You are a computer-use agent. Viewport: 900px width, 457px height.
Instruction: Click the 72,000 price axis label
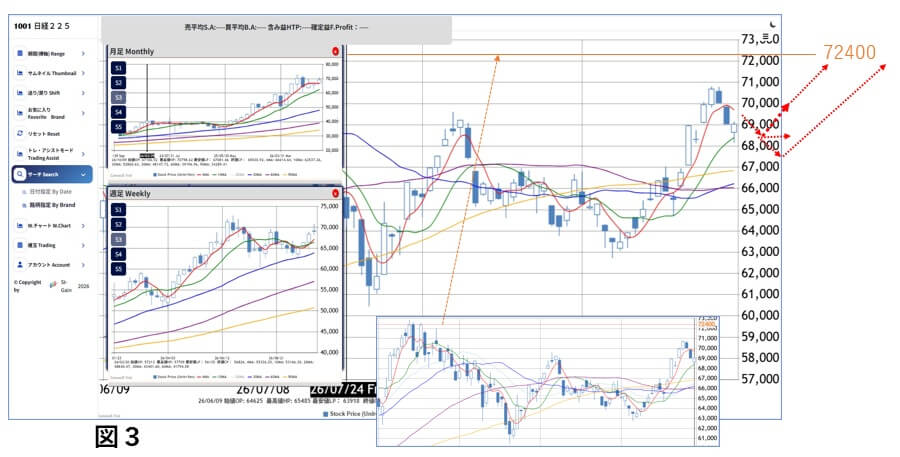click(x=760, y=60)
